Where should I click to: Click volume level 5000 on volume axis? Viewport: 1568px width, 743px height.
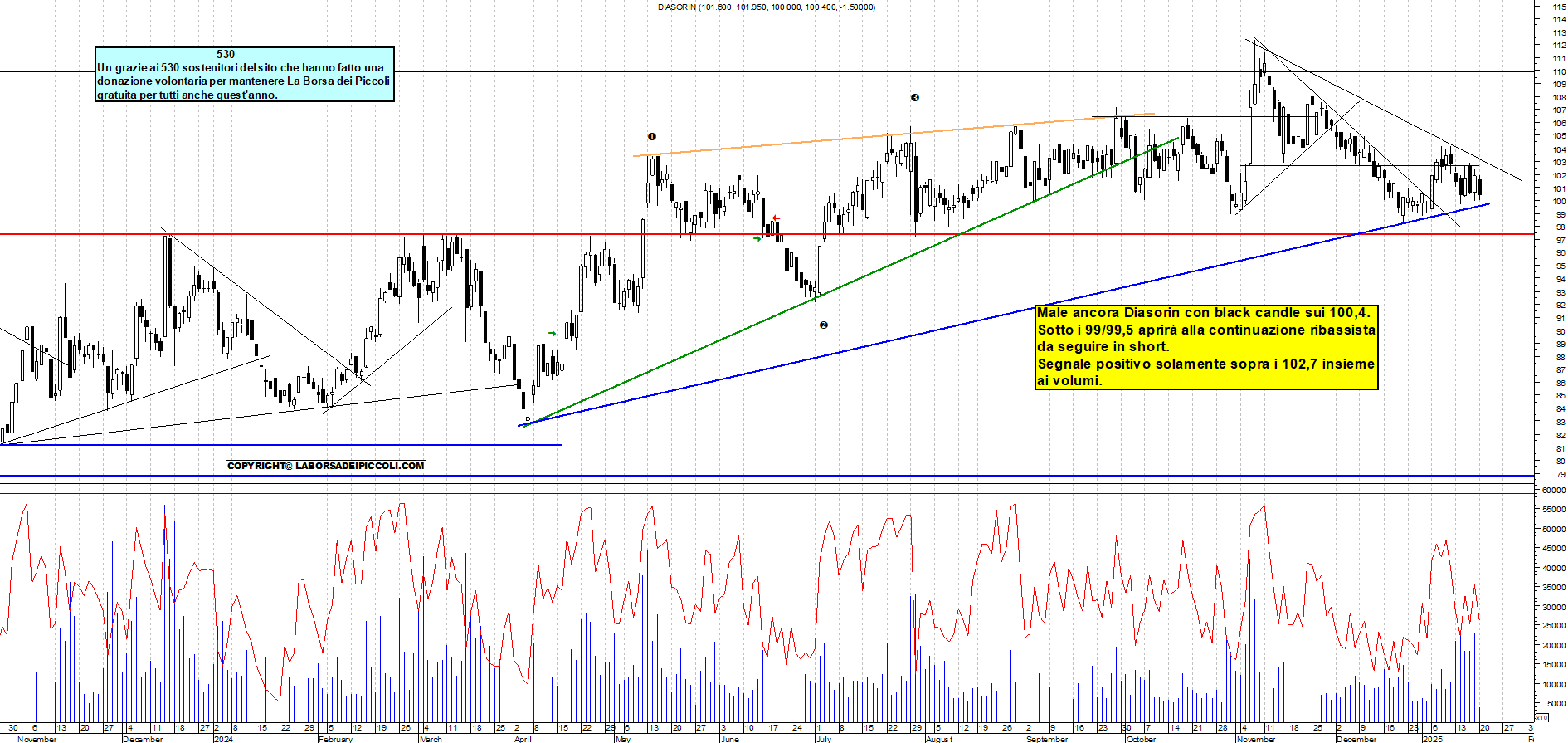(x=1556, y=703)
